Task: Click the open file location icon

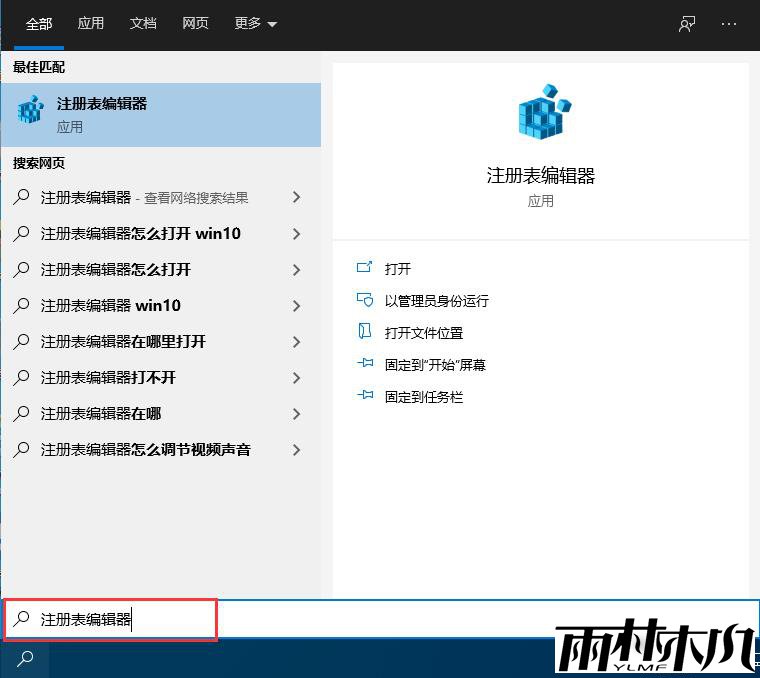Action: (x=364, y=331)
